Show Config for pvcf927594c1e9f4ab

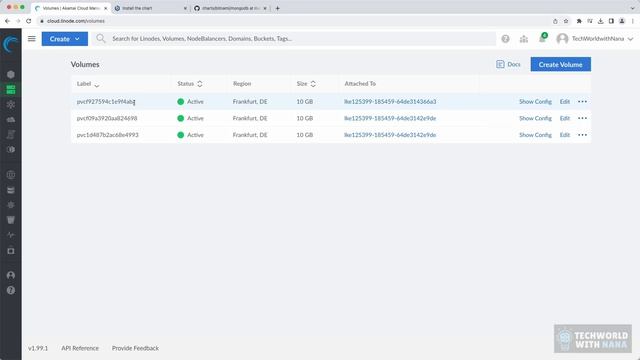[x=535, y=102]
